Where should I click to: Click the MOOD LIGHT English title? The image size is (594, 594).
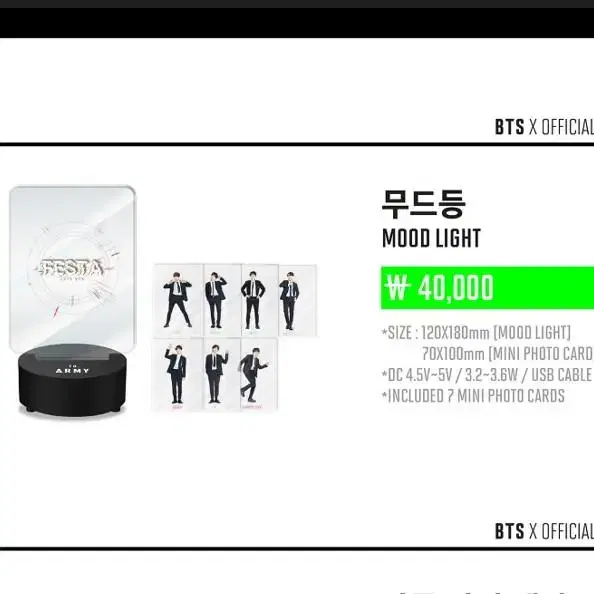(x=431, y=239)
